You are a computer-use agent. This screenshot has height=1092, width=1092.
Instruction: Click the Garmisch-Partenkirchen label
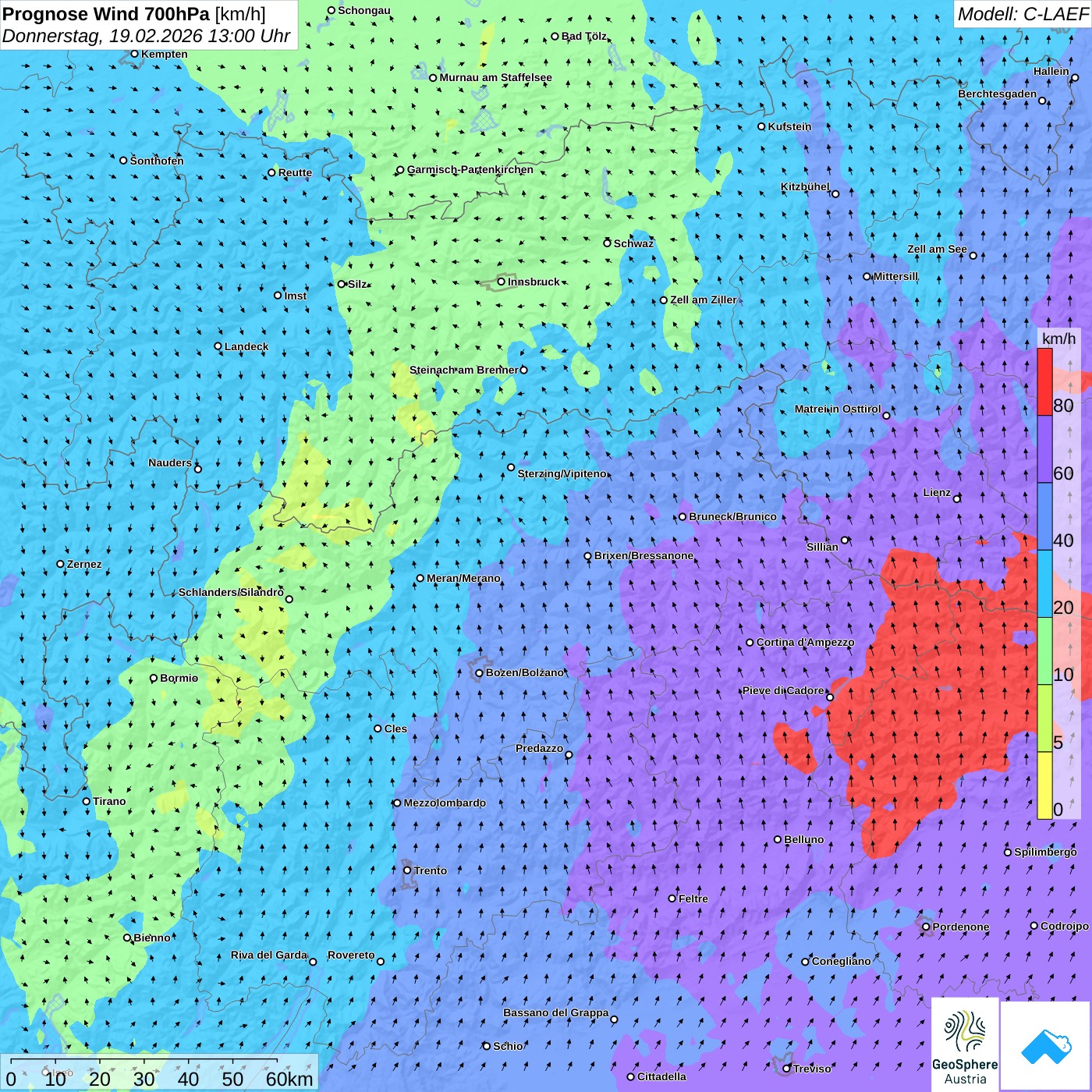pos(470,169)
